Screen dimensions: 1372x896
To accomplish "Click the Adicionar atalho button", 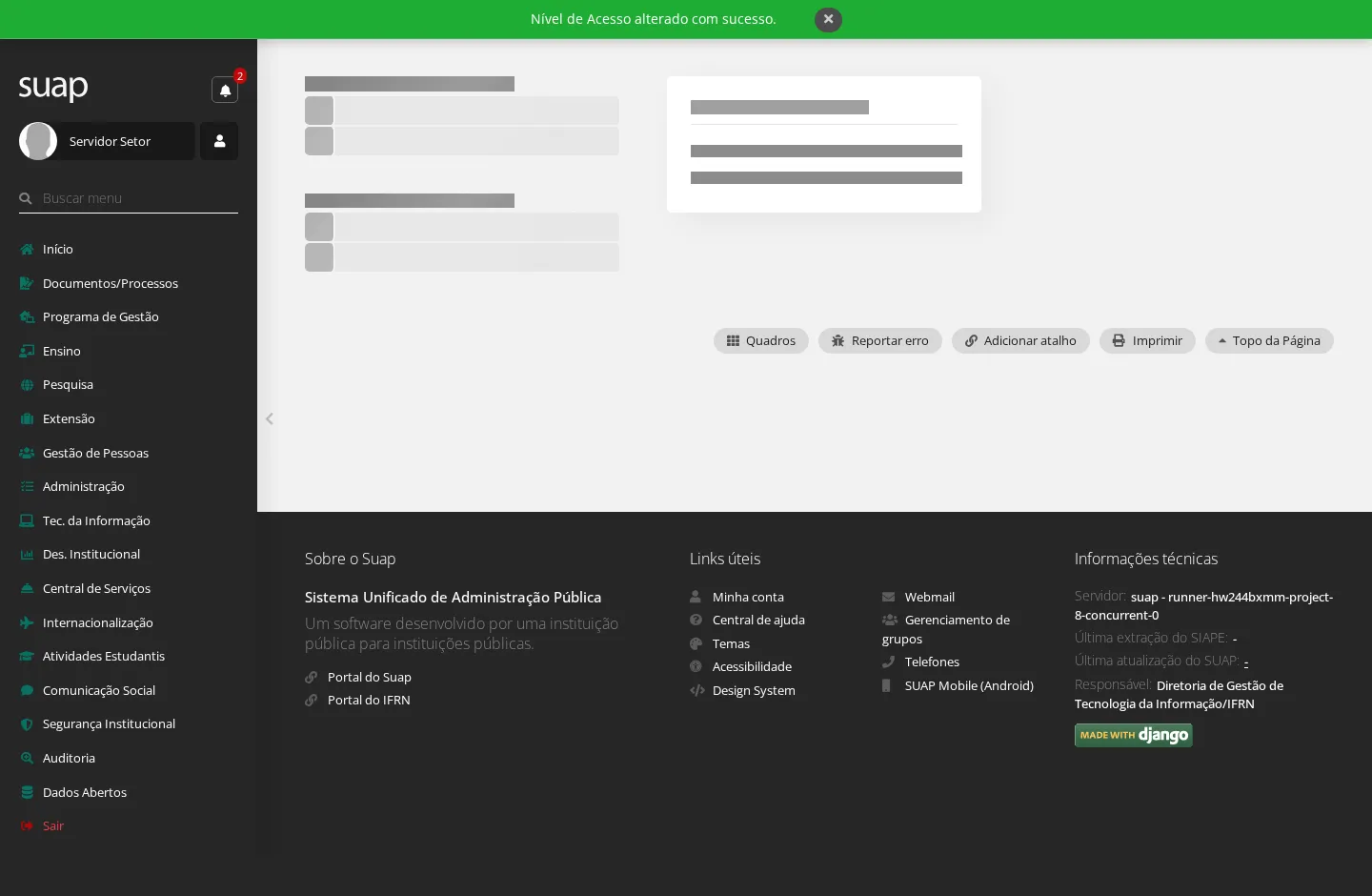I will (1020, 340).
